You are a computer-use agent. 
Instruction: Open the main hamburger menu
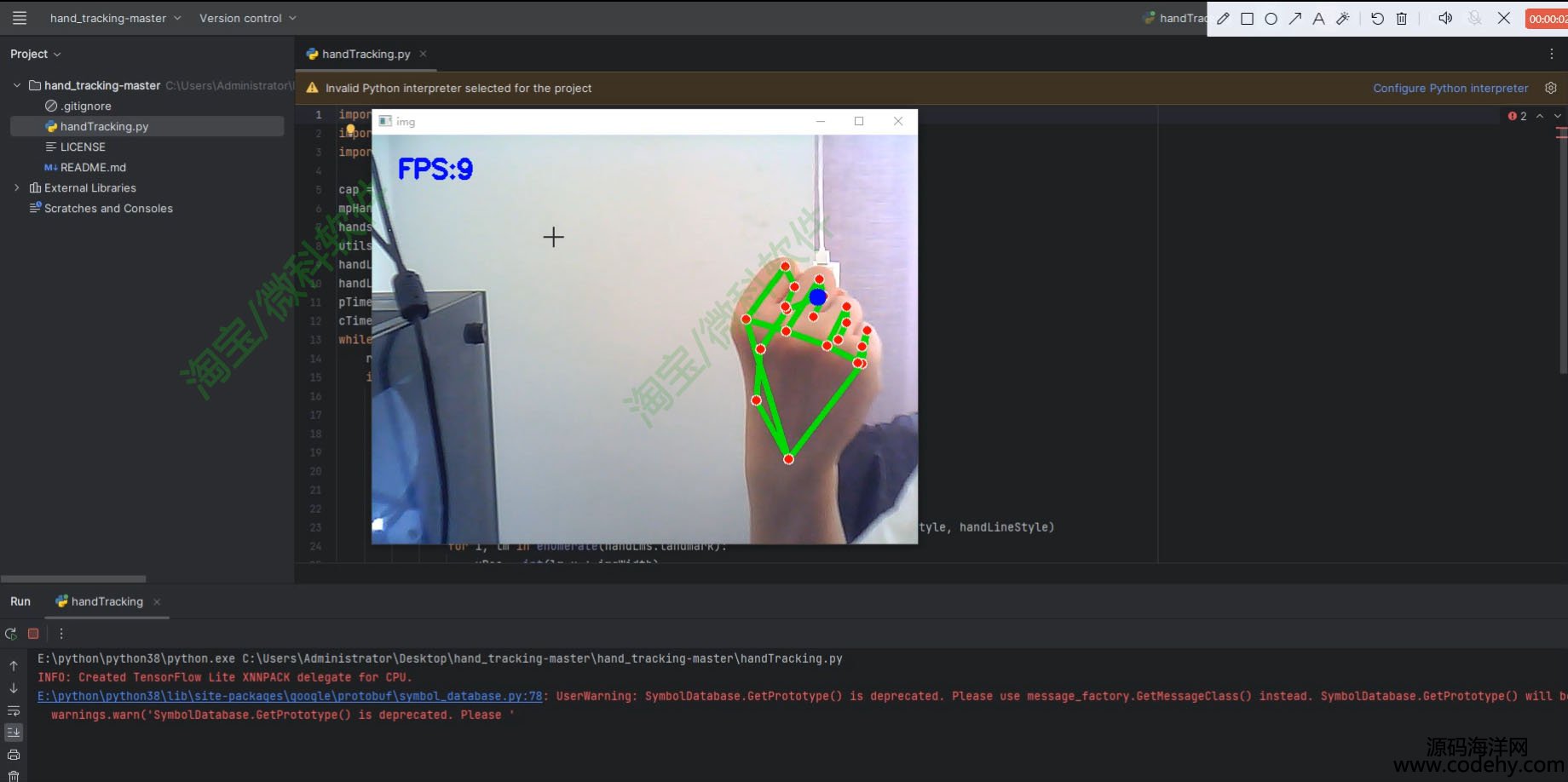coord(20,18)
